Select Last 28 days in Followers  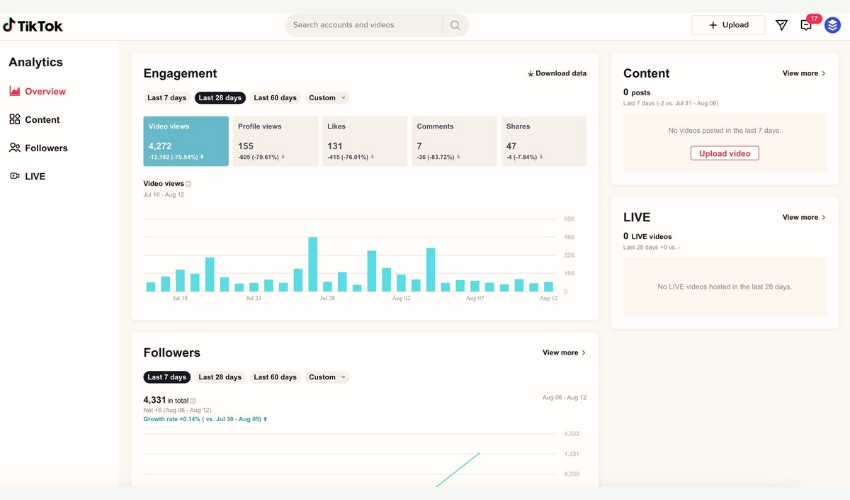tap(220, 377)
